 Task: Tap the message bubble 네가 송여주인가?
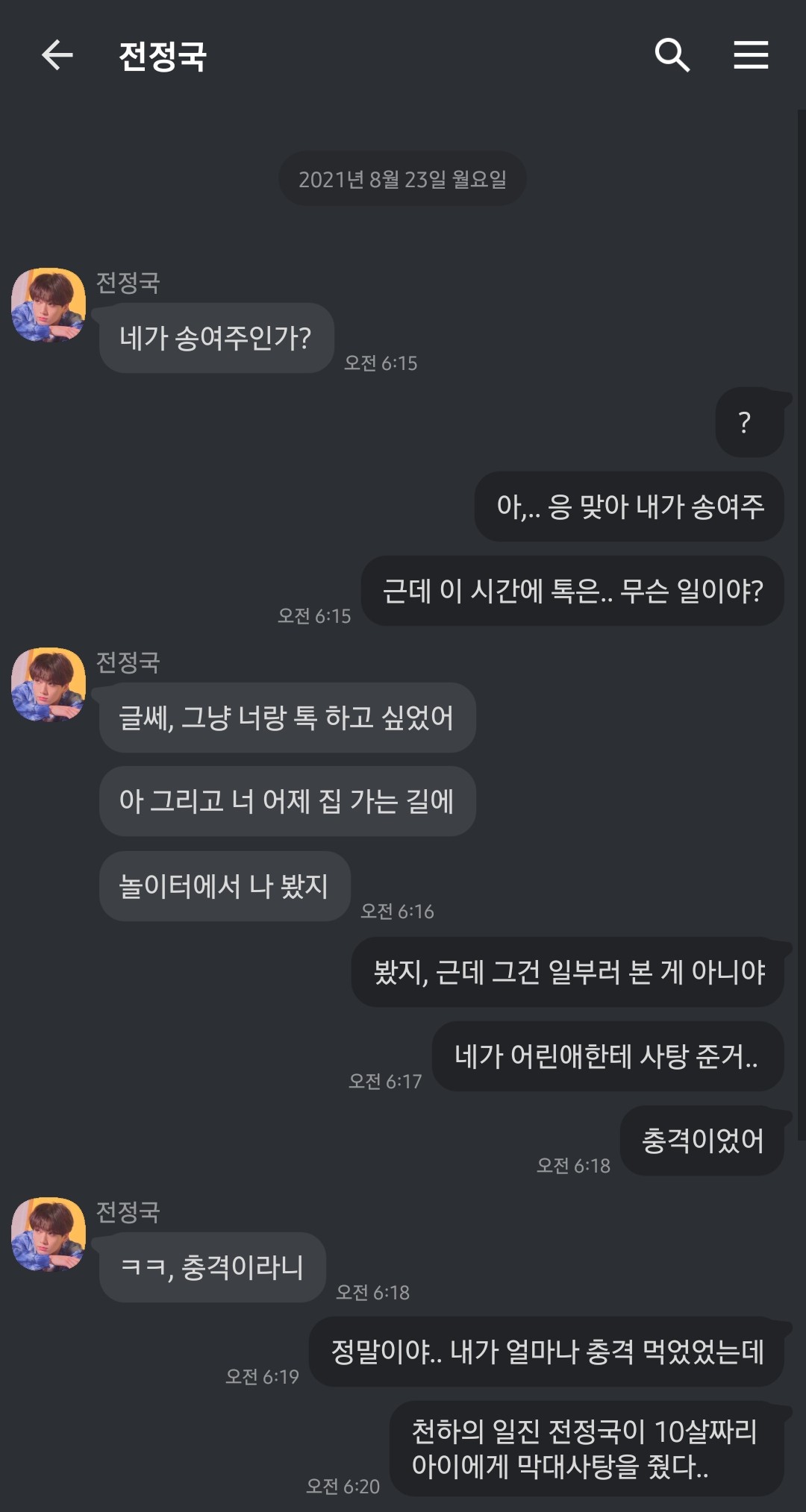point(216,338)
